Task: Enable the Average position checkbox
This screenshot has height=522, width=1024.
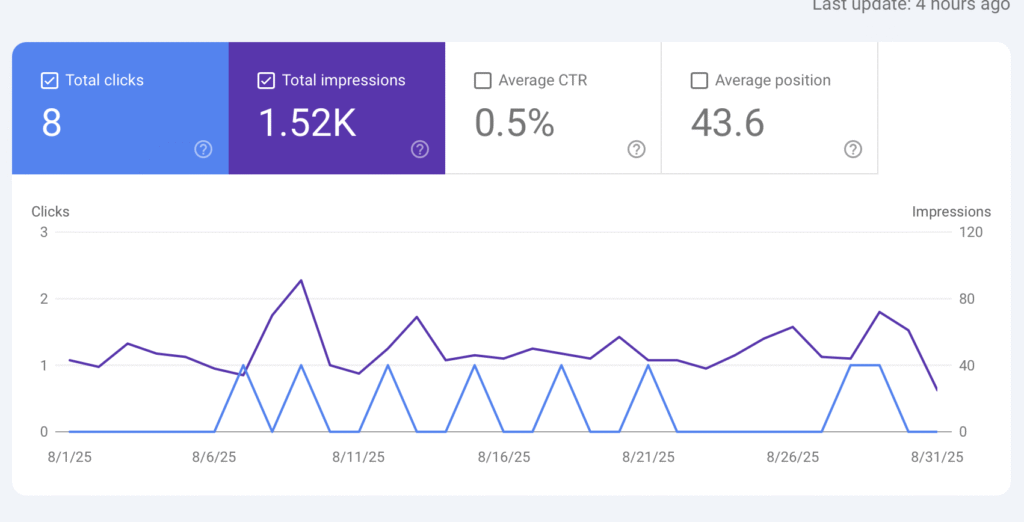Action: pos(699,81)
